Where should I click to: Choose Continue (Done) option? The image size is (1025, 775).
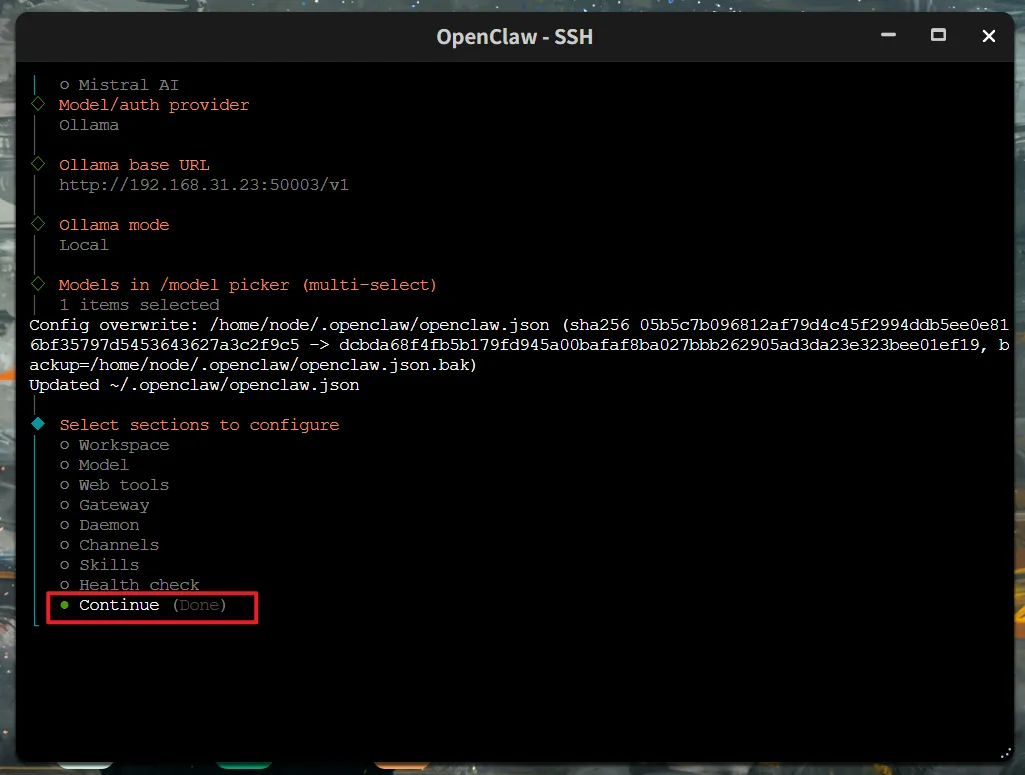pyautogui.click(x=143, y=605)
